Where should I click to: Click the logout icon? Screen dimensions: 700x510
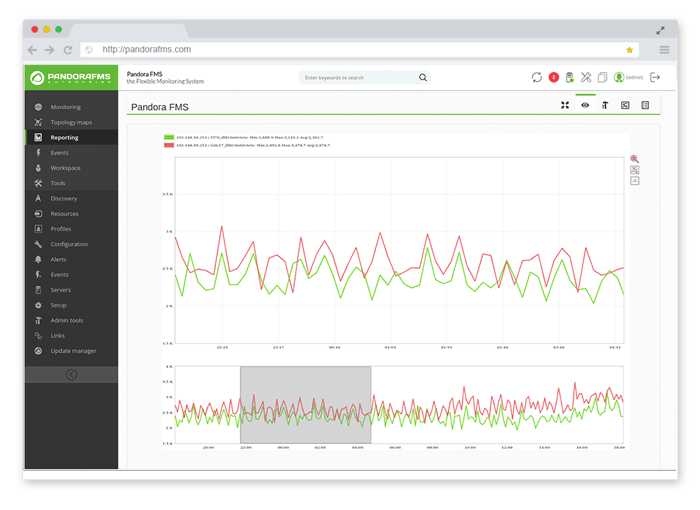(655, 77)
